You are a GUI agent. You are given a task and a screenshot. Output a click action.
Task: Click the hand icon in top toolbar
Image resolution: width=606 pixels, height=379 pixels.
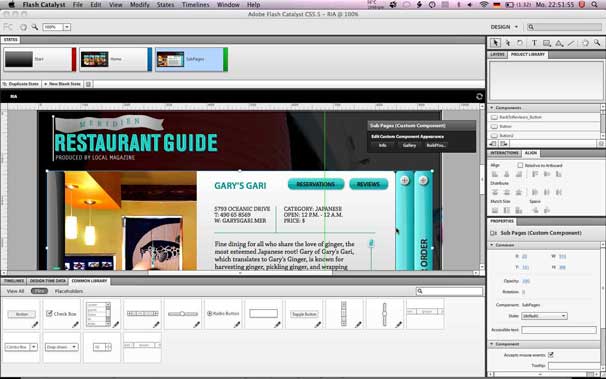[x=24, y=27]
